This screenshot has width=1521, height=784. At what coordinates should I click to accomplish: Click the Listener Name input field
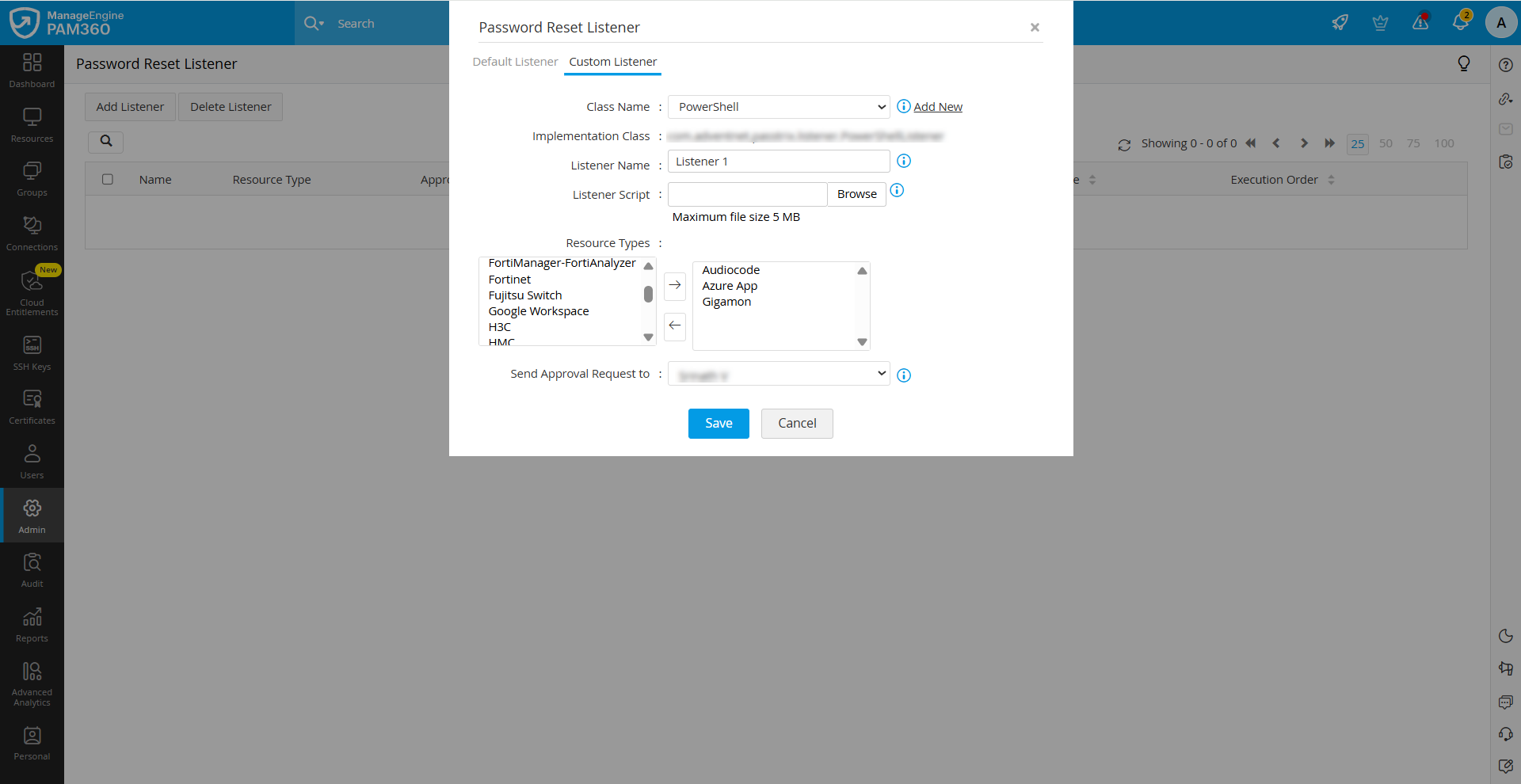[x=779, y=162]
